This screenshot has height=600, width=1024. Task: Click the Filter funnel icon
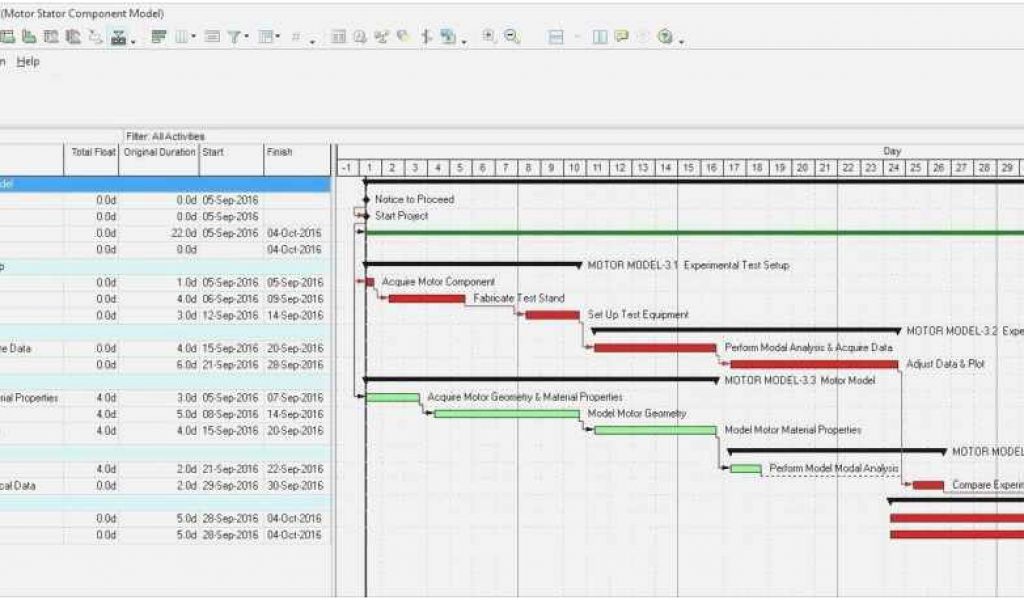point(233,37)
